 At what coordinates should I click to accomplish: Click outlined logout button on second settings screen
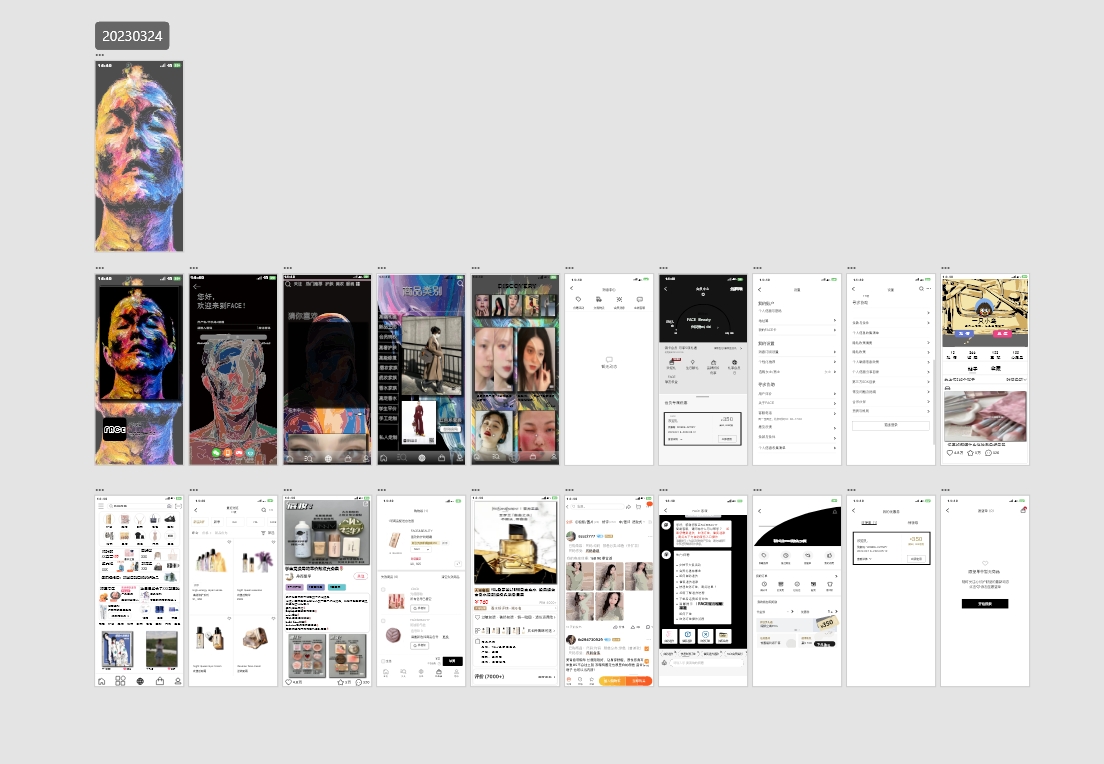point(891,425)
